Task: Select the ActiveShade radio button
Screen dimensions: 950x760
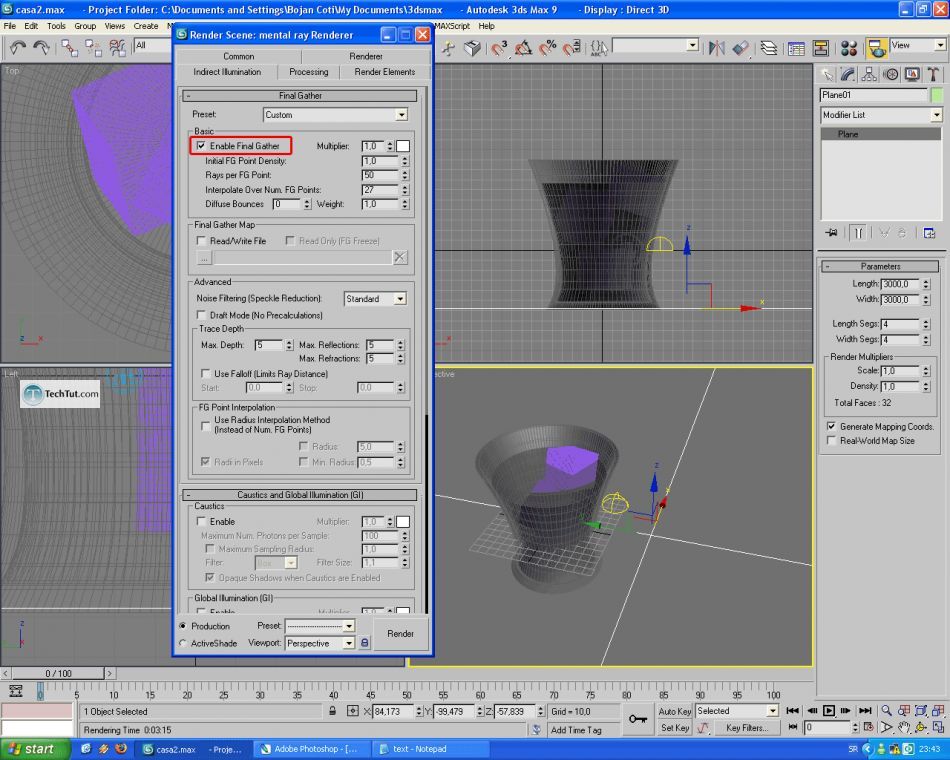Action: pyautogui.click(x=182, y=643)
